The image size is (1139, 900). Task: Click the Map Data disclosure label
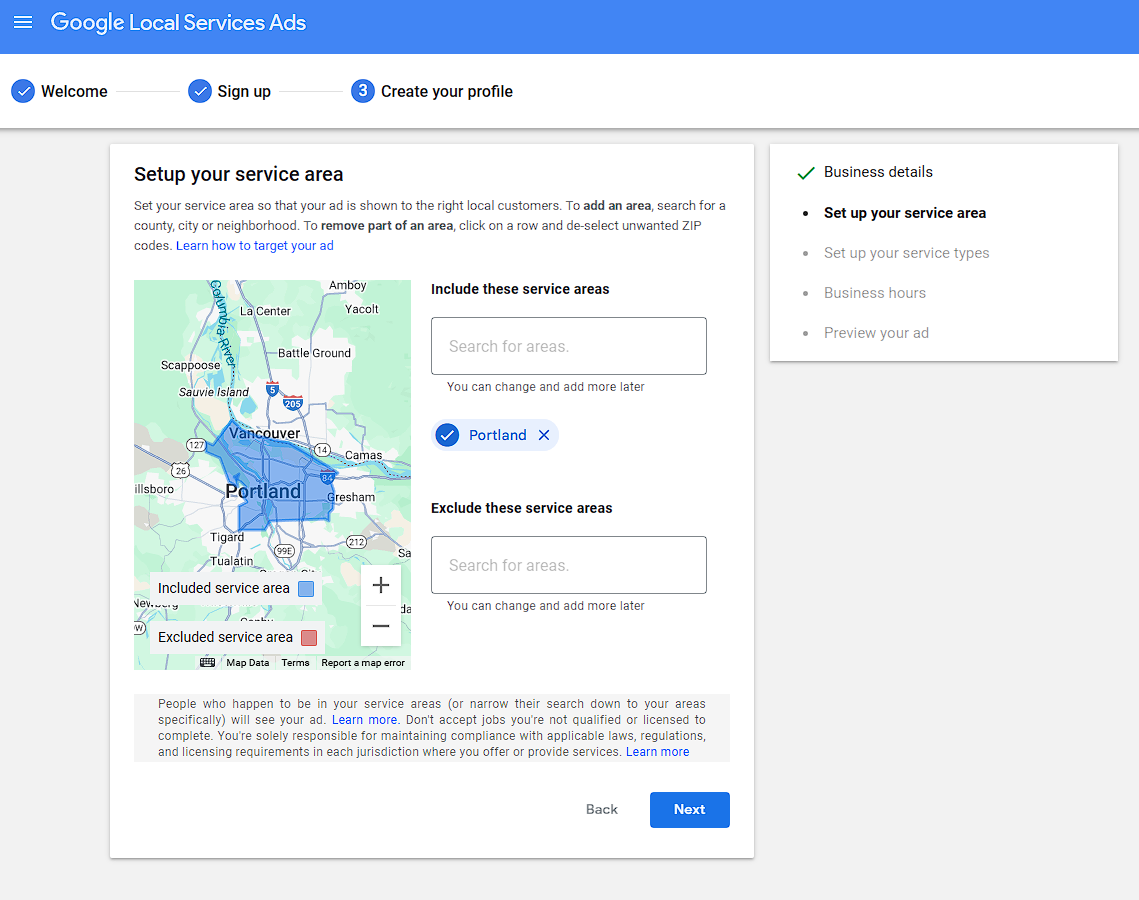pos(247,662)
